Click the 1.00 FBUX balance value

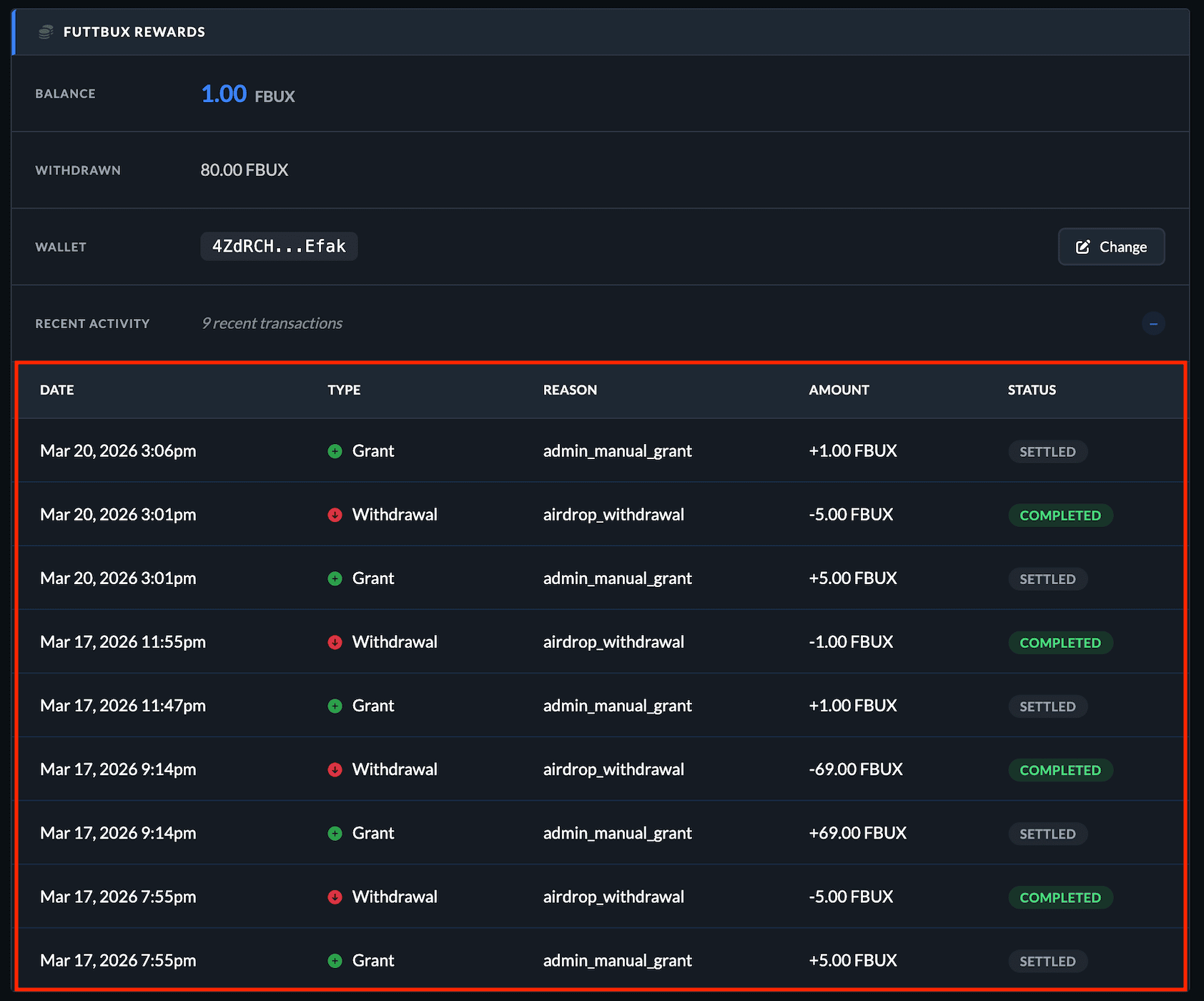(247, 94)
